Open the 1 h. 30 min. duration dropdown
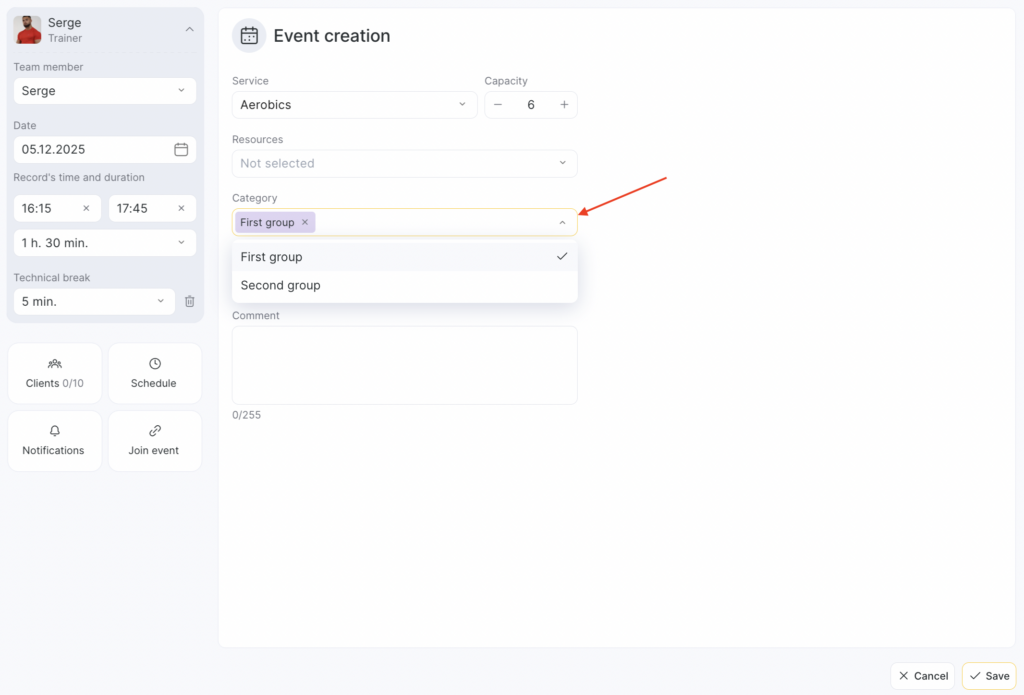The image size is (1024, 695). click(104, 242)
